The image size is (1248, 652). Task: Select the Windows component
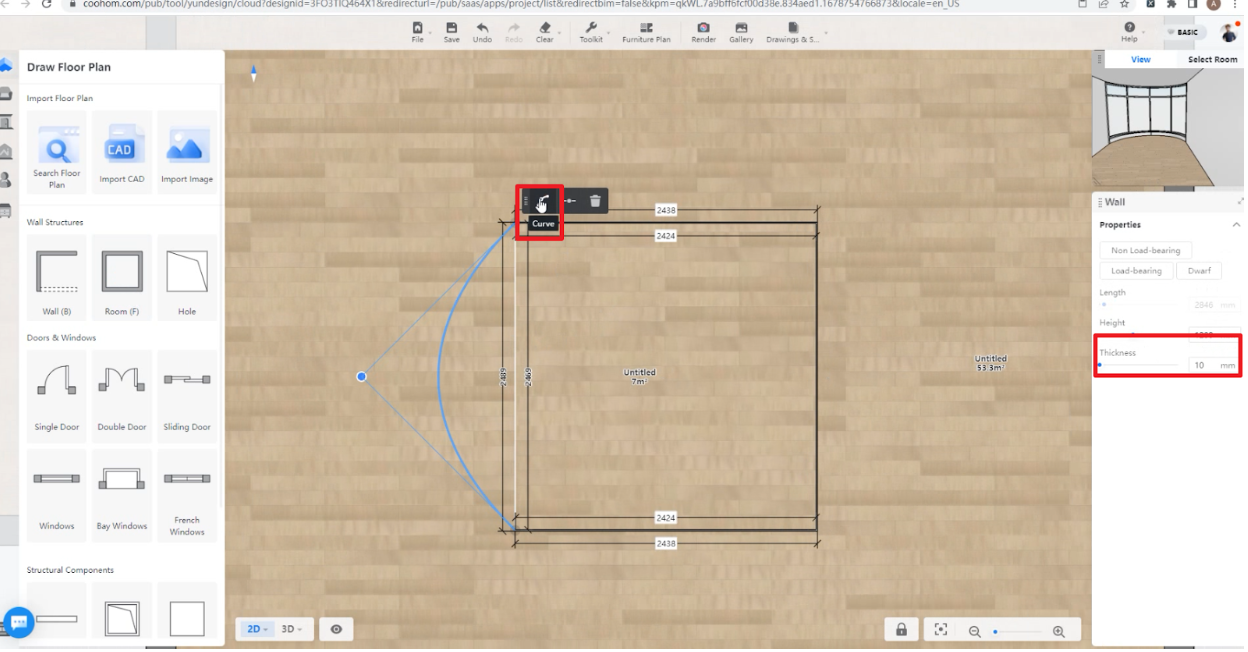click(57, 494)
